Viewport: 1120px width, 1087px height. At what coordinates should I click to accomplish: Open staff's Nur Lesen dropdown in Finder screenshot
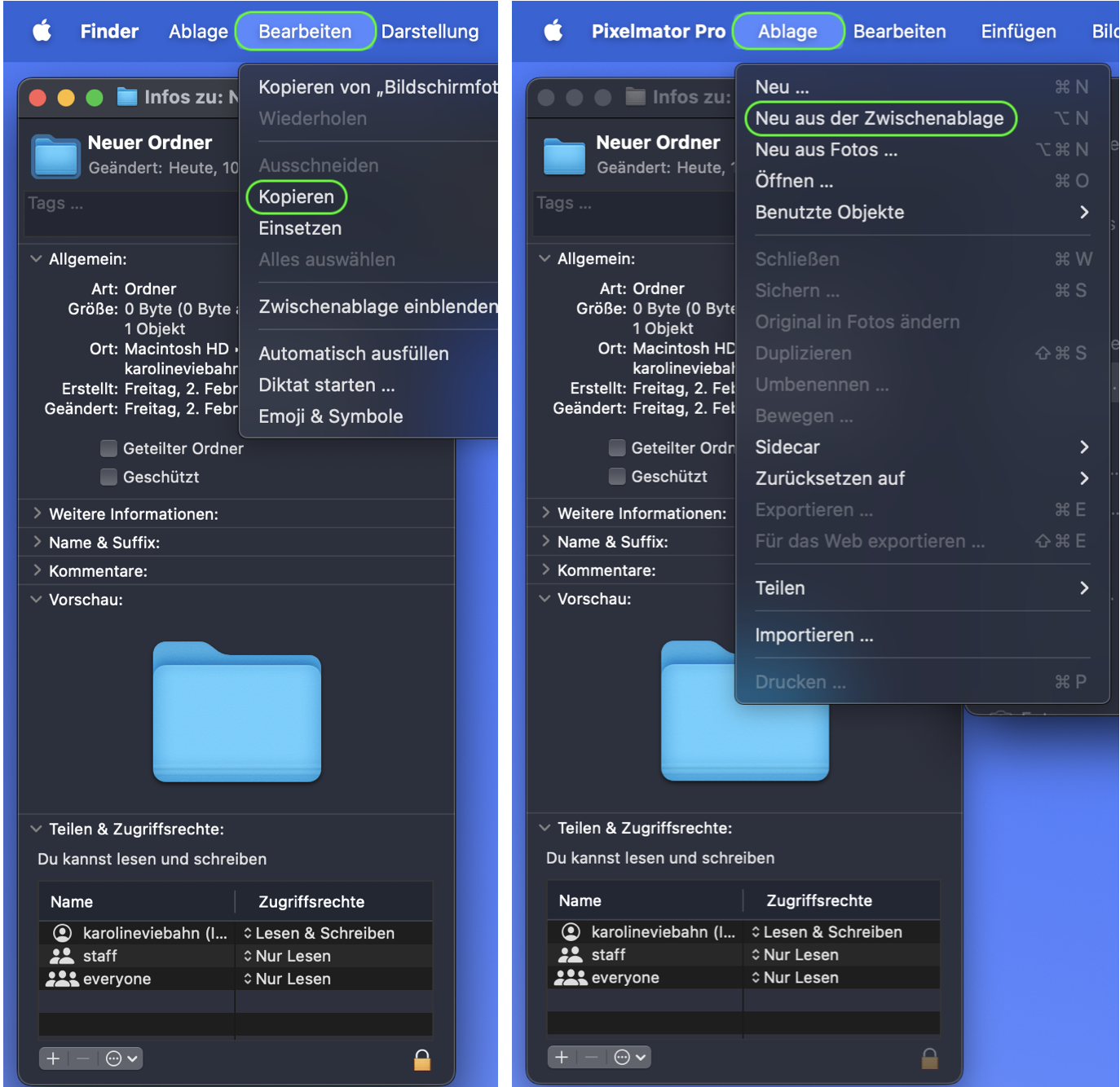point(288,956)
